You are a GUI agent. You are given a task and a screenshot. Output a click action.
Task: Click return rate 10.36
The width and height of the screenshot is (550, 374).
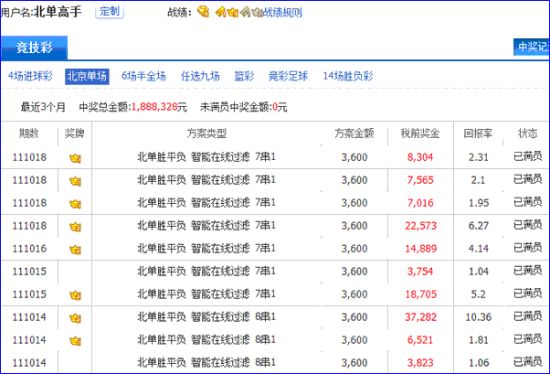click(x=478, y=317)
